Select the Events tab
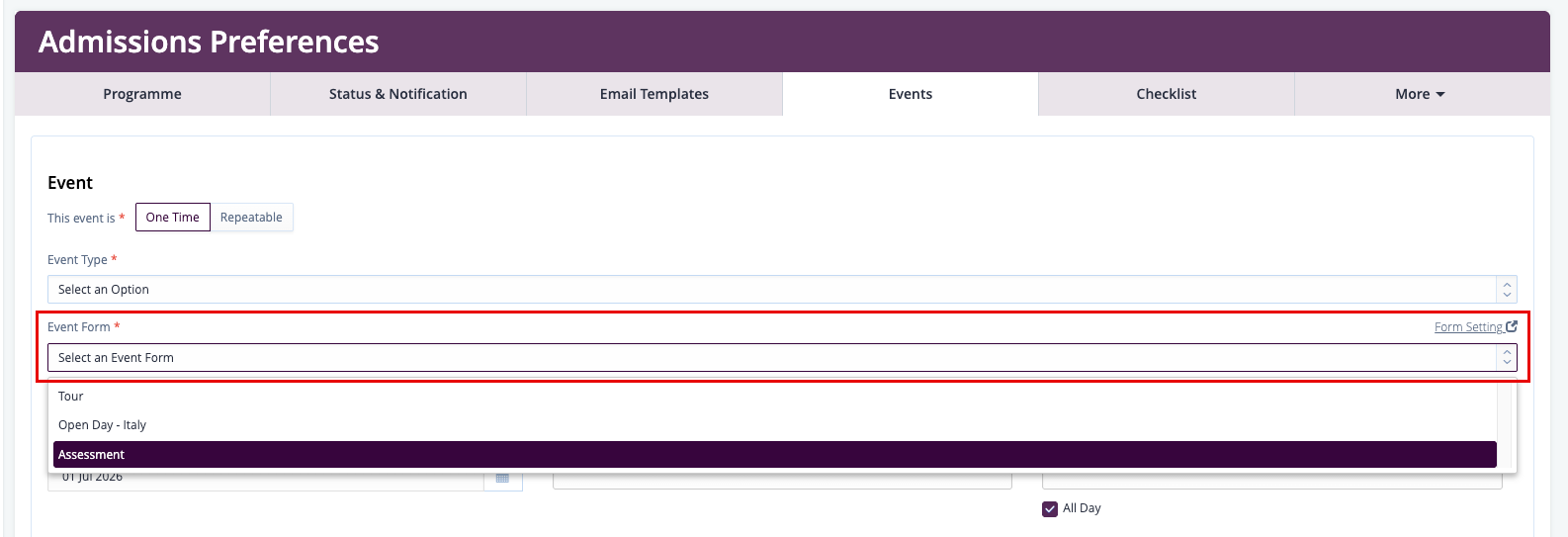1568x537 pixels. click(911, 94)
